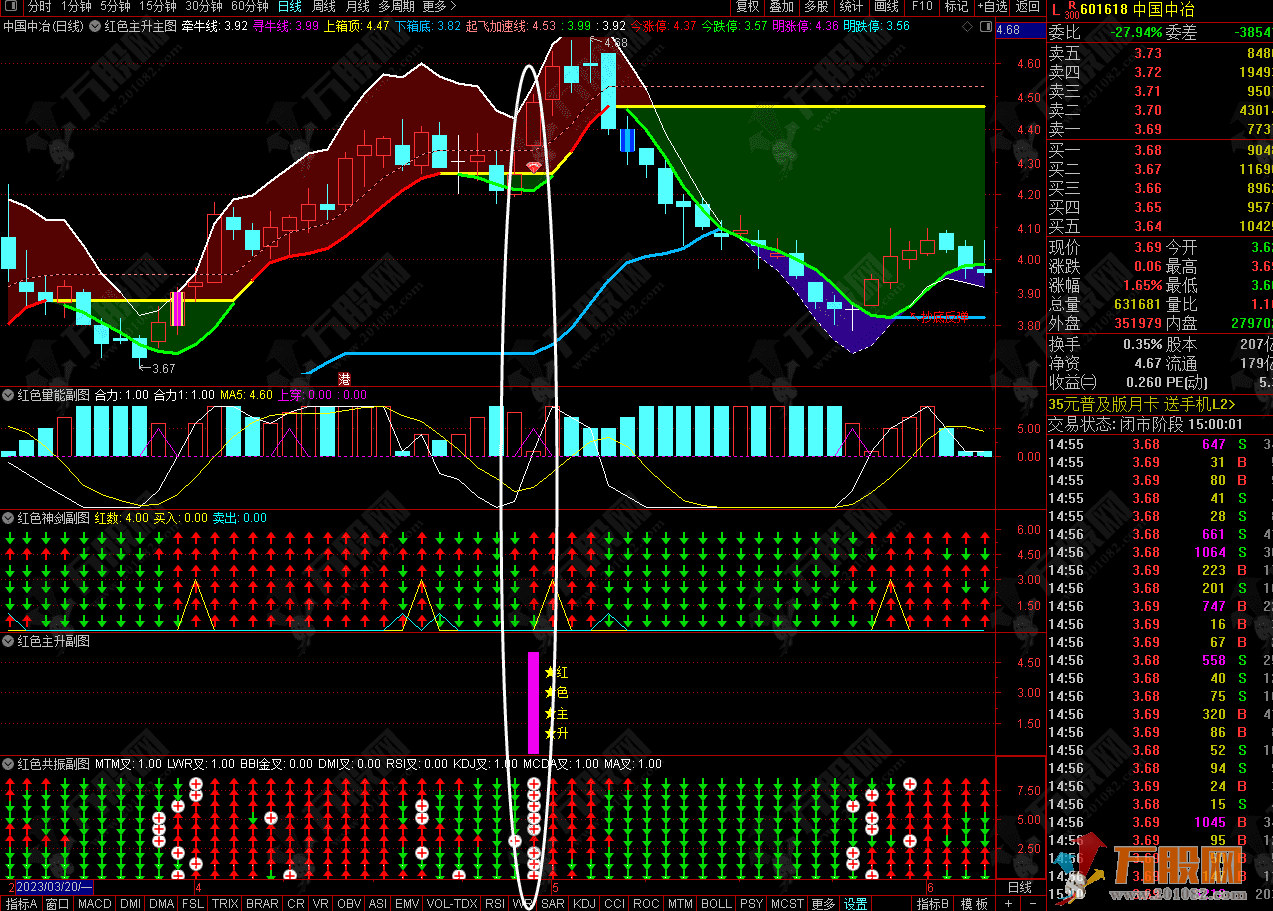This screenshot has width=1273, height=911.
Task: Select the 日线 daily period
Action: click(x=290, y=6)
